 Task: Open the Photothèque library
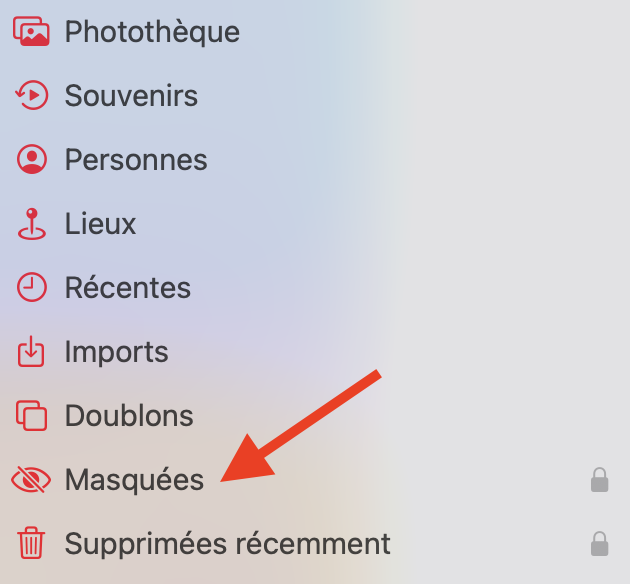coord(152,32)
